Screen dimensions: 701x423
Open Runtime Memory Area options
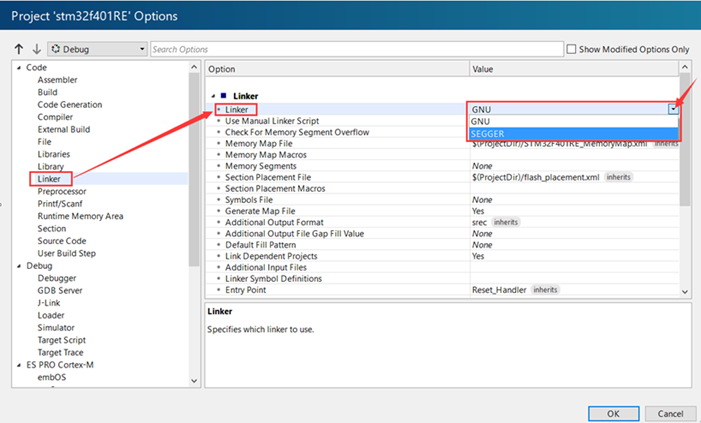(80, 216)
